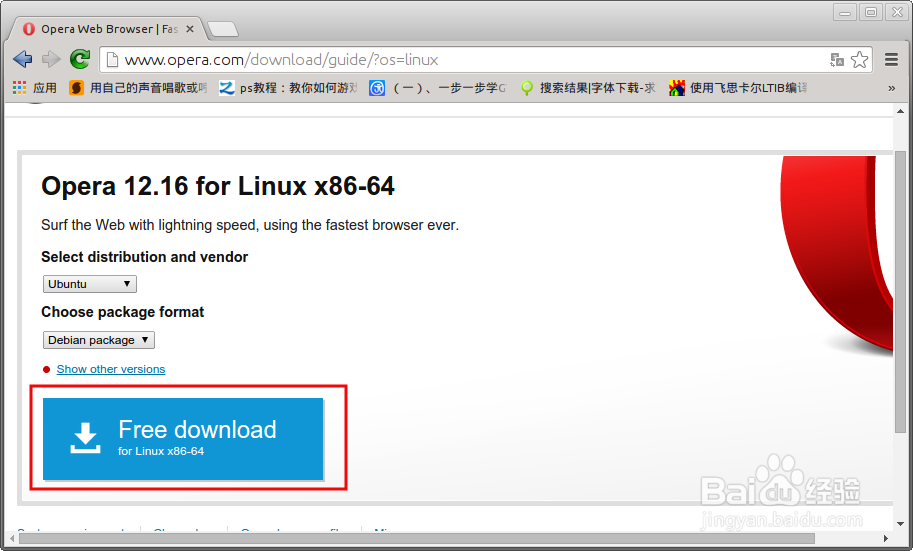Click the Free download button
The image size is (913, 551).
(x=183, y=439)
